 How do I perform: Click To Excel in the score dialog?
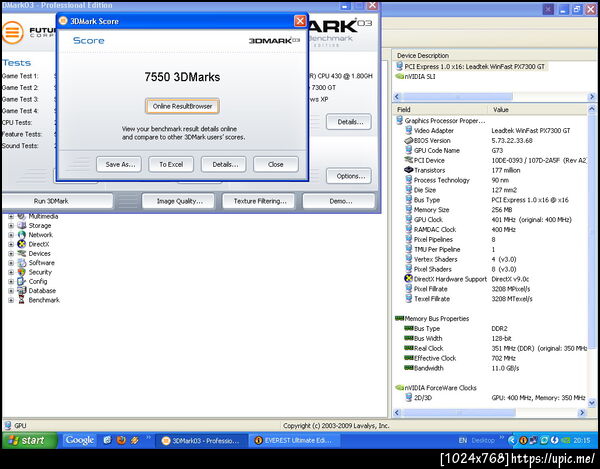(x=171, y=164)
